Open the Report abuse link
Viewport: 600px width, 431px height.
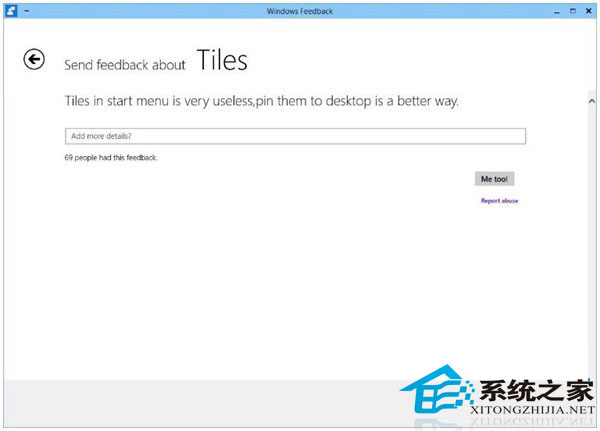point(499,201)
